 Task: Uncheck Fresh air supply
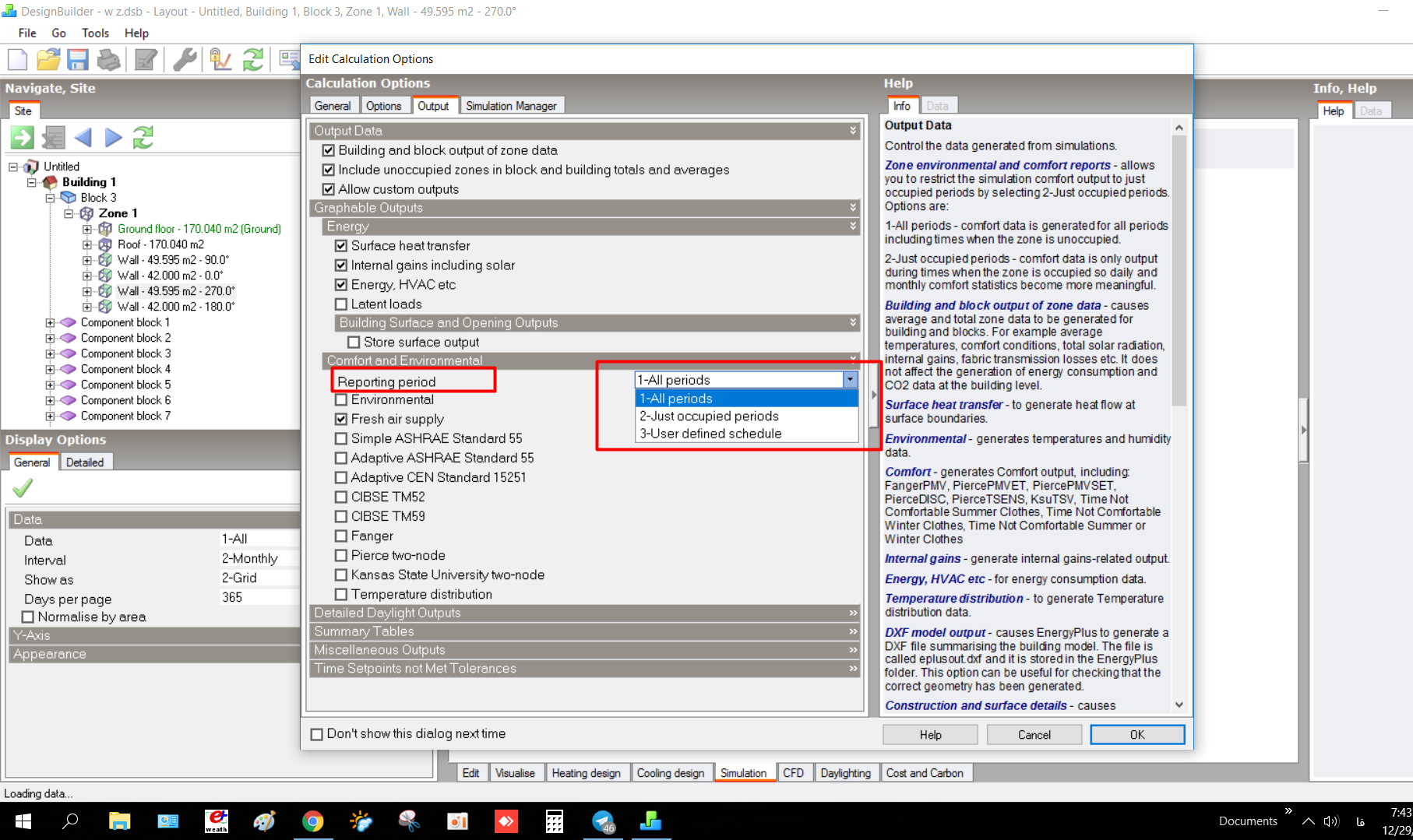(341, 419)
